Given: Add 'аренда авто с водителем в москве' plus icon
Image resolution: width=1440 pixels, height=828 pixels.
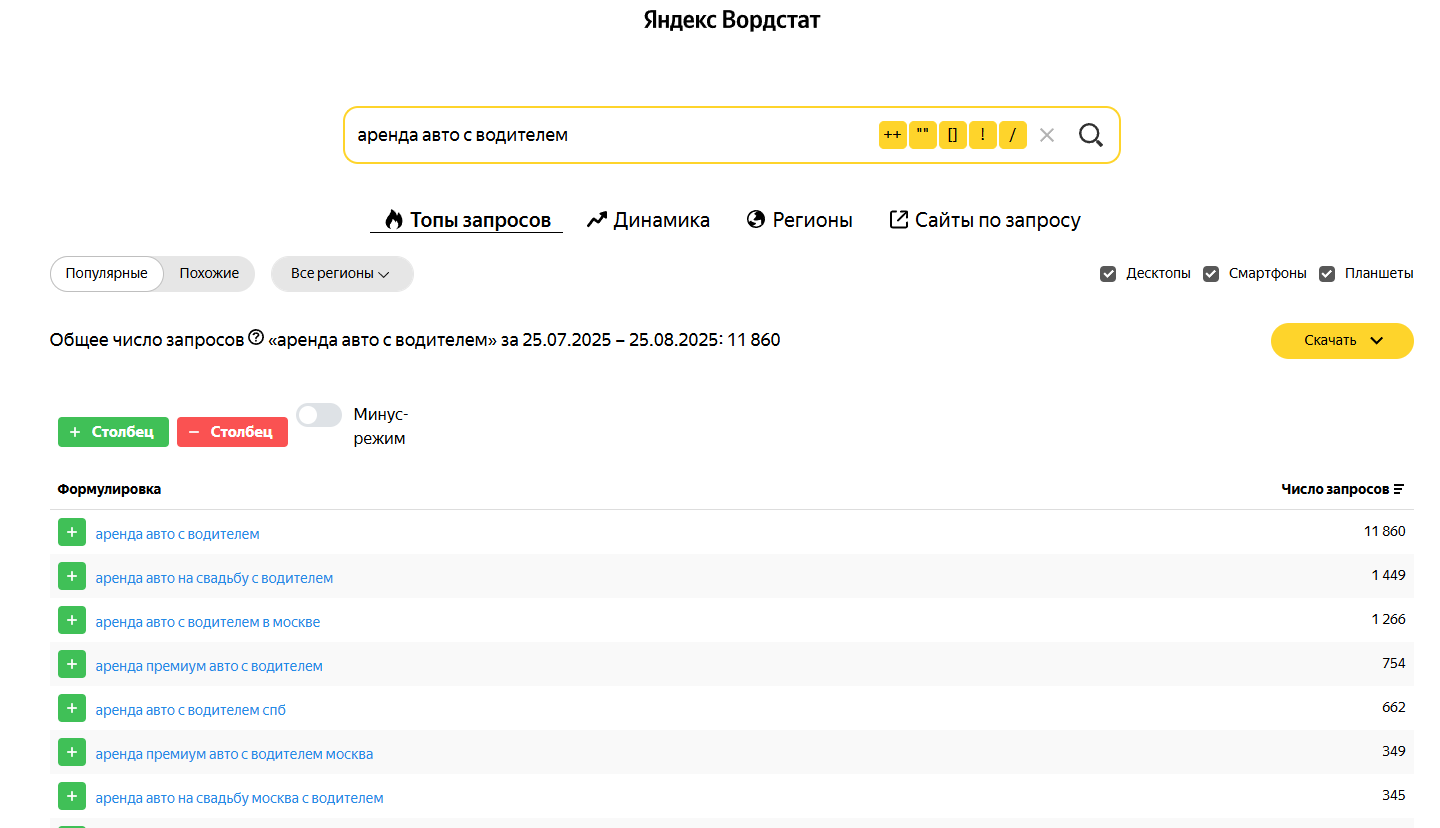Looking at the screenshot, I should pyautogui.click(x=71, y=621).
